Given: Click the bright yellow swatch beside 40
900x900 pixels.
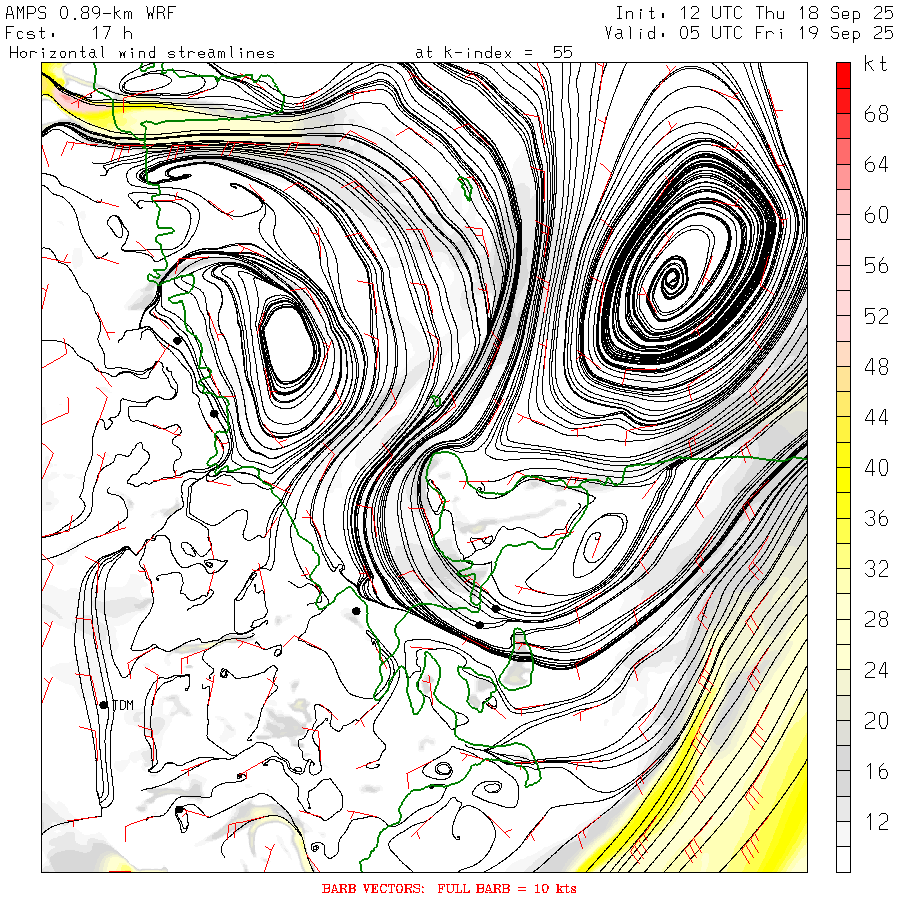Looking at the screenshot, I should pos(843,467).
